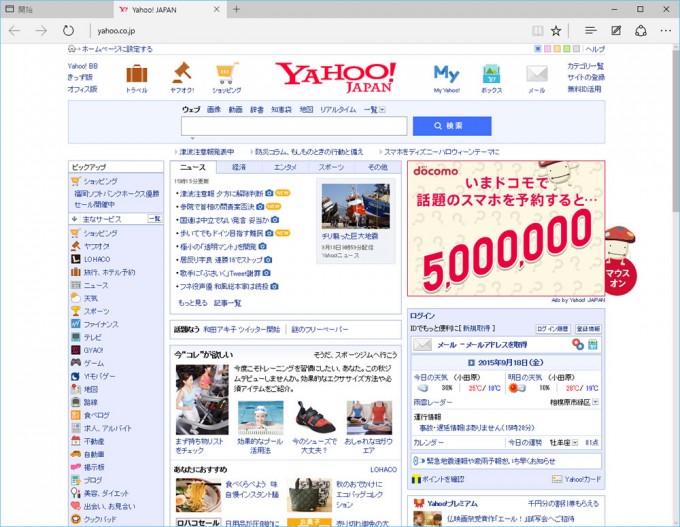Select the 知恵袋 search tab
This screenshot has width=680, height=527.
pyautogui.click(x=281, y=110)
